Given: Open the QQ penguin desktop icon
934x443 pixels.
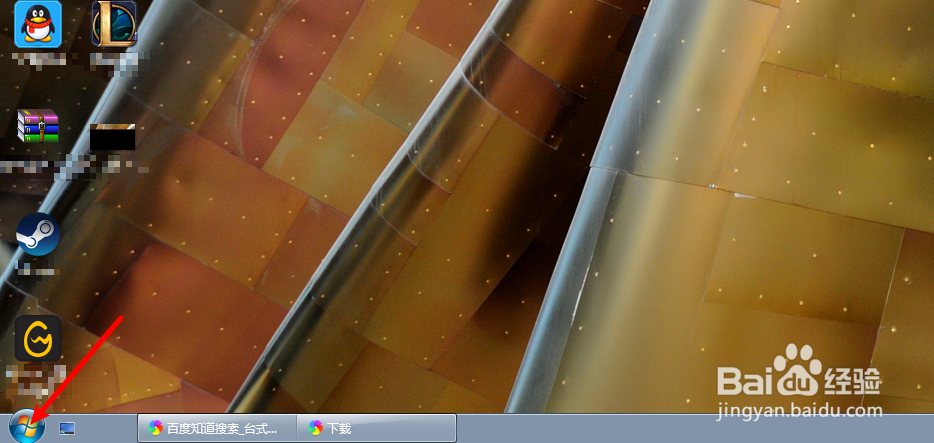Looking at the screenshot, I should coord(38,24).
